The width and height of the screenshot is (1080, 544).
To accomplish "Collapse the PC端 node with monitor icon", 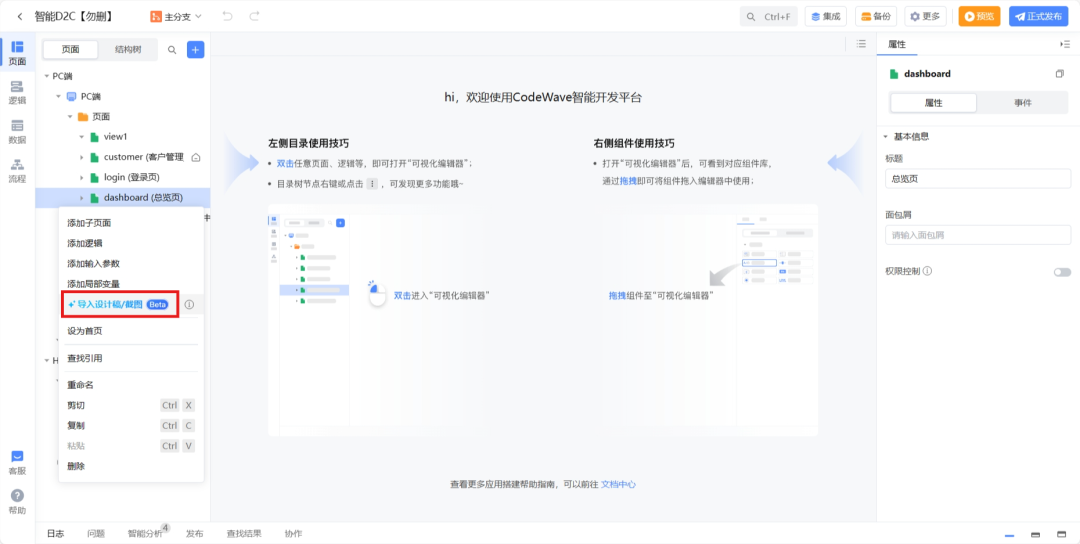I will point(59,96).
